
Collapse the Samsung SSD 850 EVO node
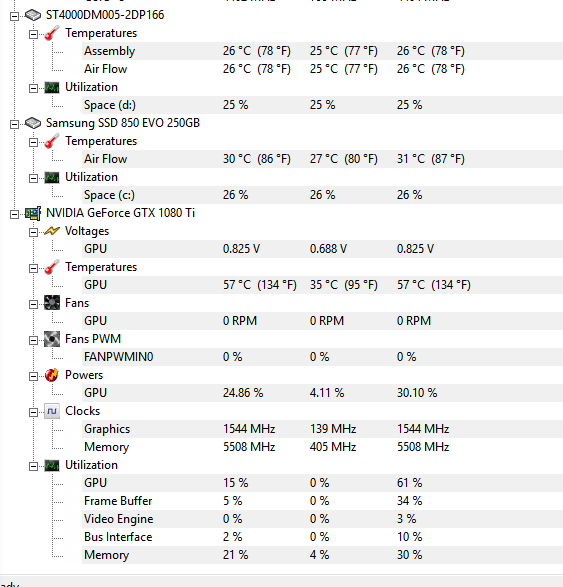click(x=14, y=124)
